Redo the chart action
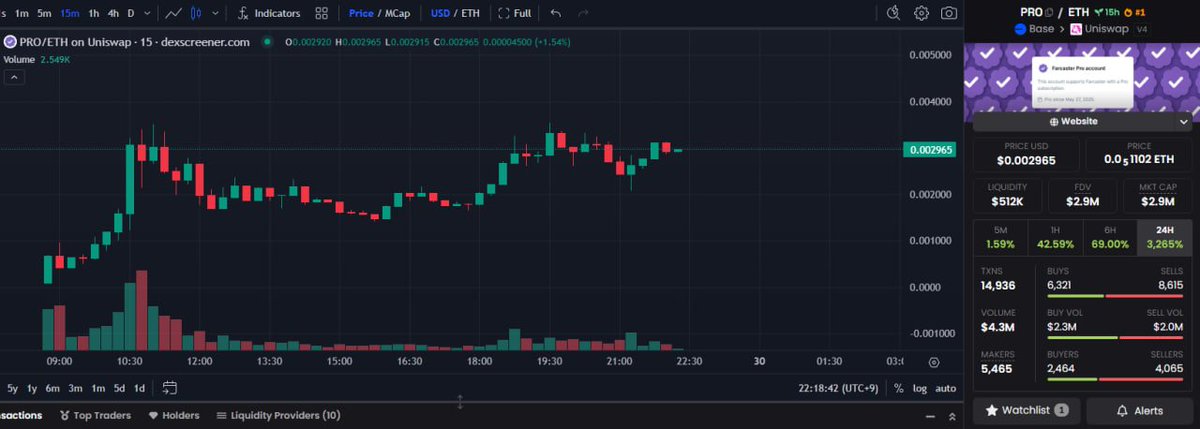Viewport: 1200px width, 429px height. pyautogui.click(x=584, y=13)
